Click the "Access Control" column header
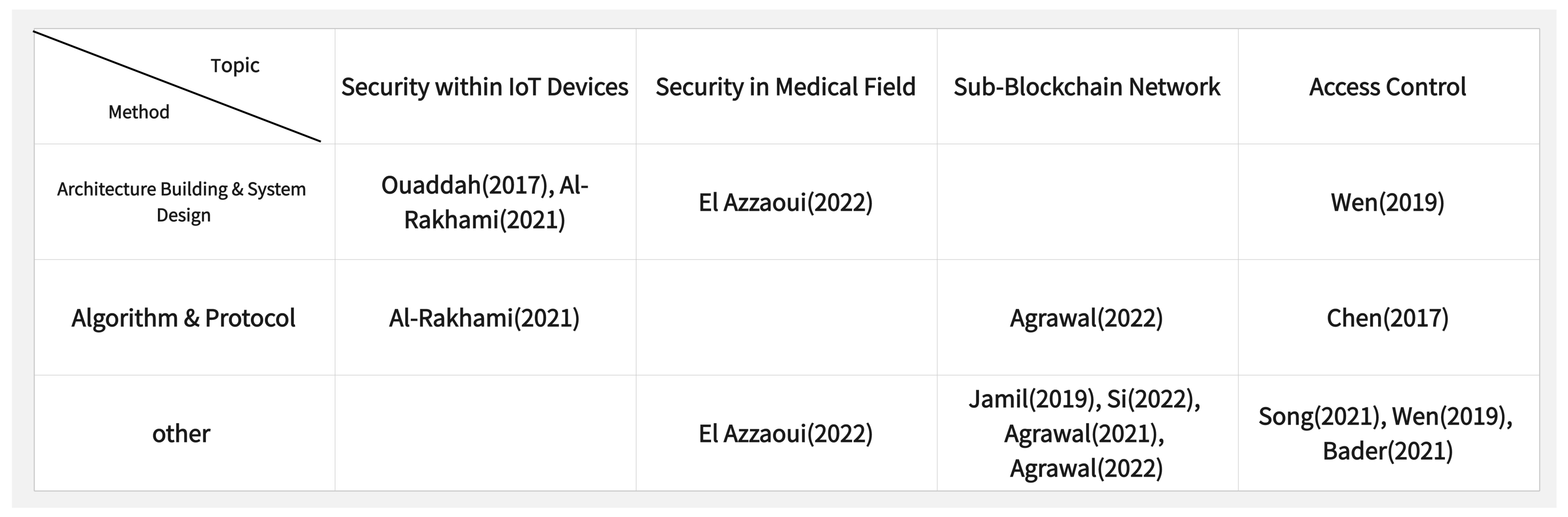 click(1387, 87)
